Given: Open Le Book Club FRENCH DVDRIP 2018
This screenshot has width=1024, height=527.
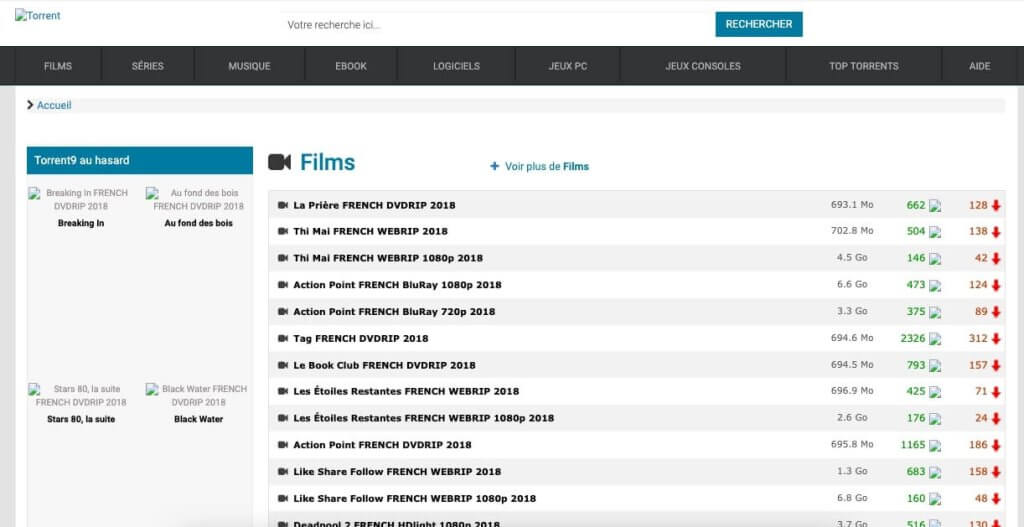Looking at the screenshot, I should pyautogui.click(x=384, y=365).
